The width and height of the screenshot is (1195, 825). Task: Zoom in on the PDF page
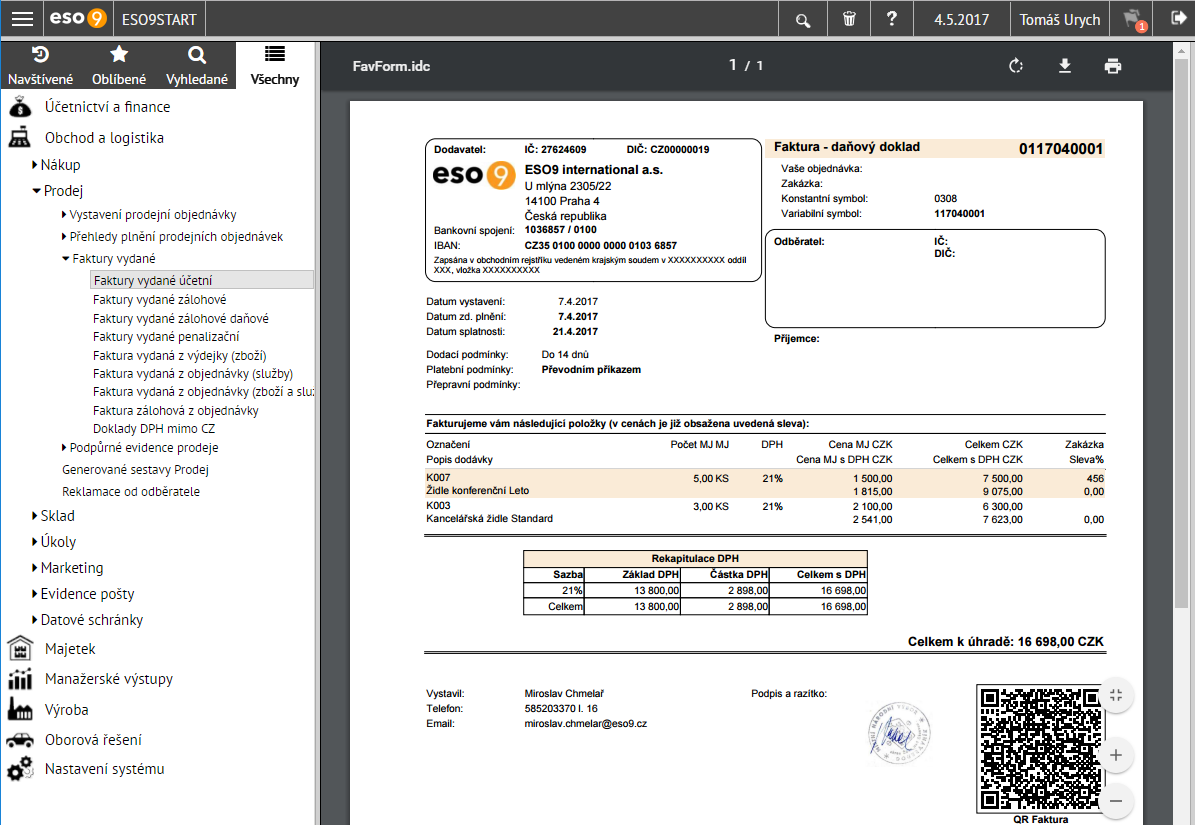[1116, 755]
